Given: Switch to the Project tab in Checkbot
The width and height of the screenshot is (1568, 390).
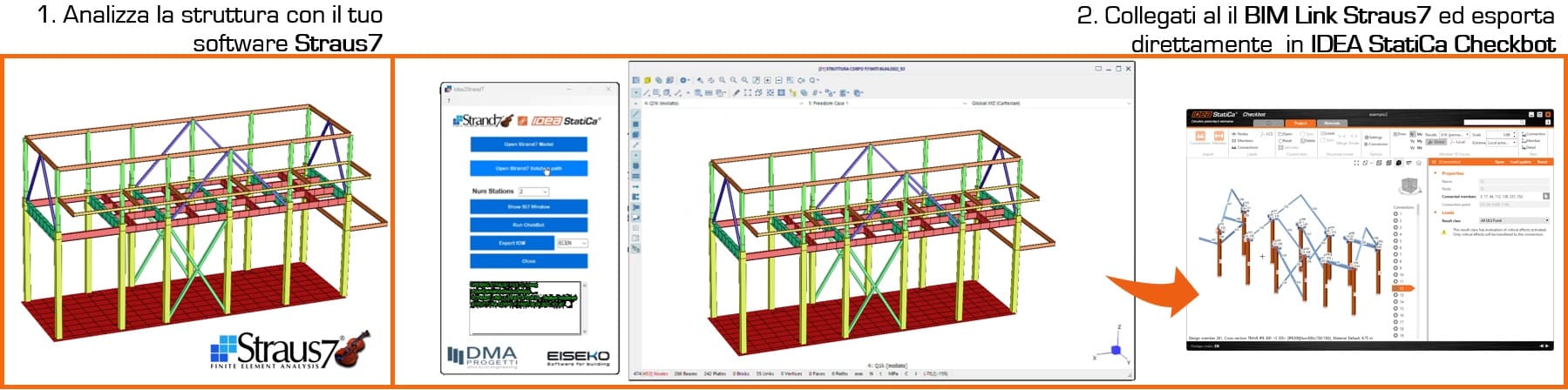Looking at the screenshot, I should coord(1300,123).
